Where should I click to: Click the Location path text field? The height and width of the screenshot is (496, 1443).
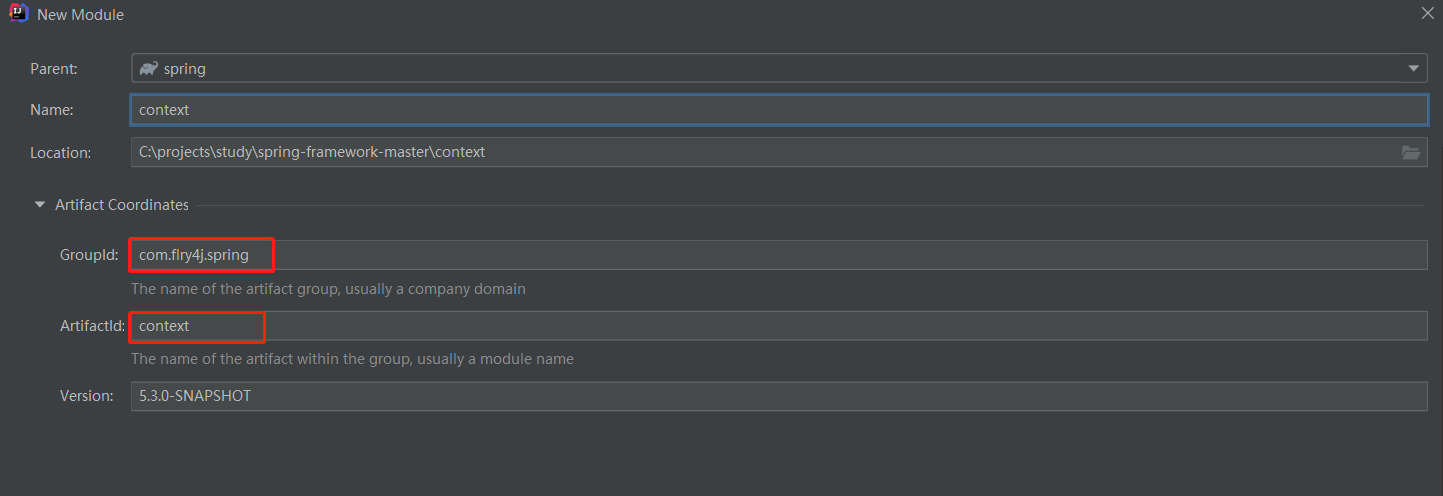(x=779, y=152)
